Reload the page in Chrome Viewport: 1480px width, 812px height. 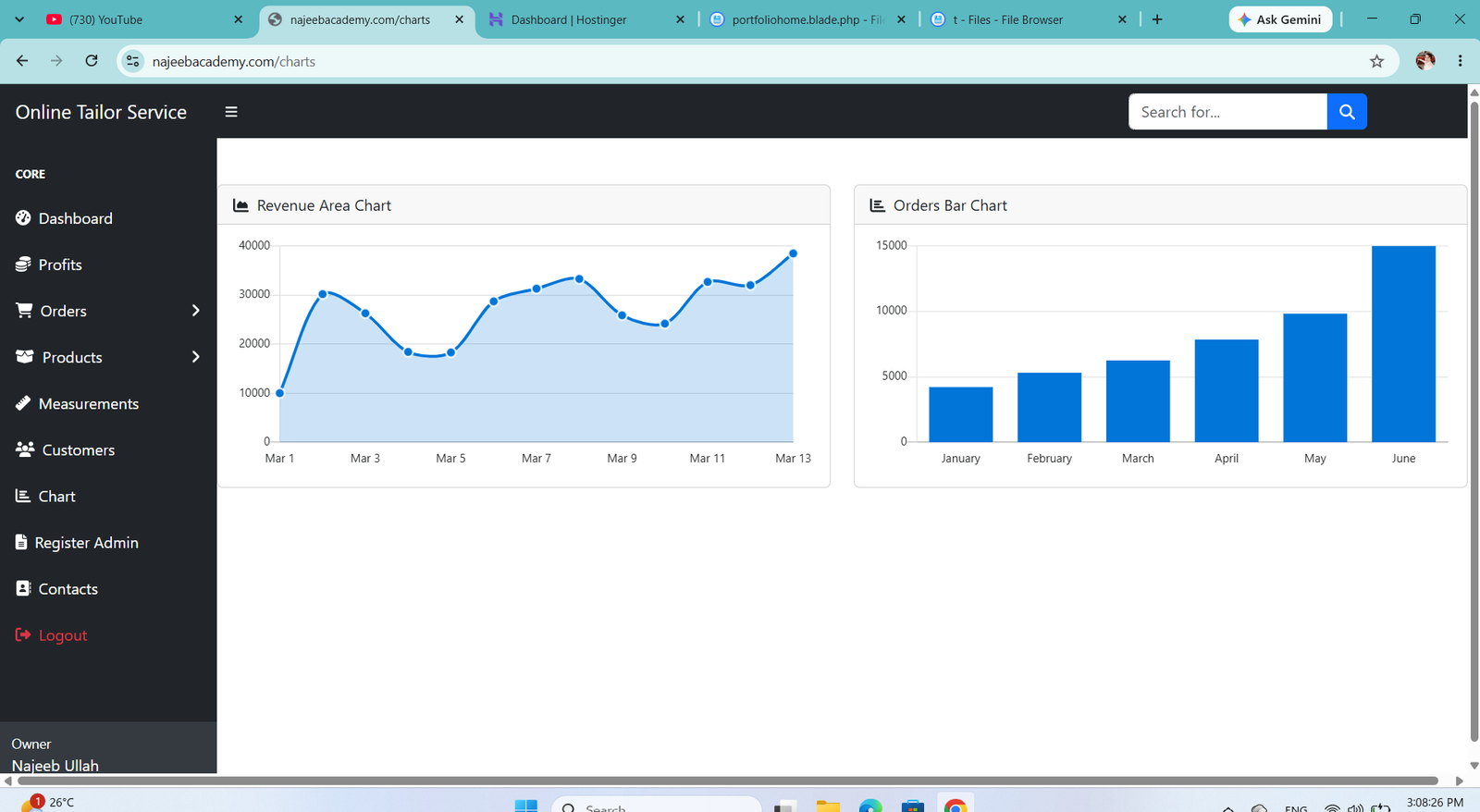92,61
